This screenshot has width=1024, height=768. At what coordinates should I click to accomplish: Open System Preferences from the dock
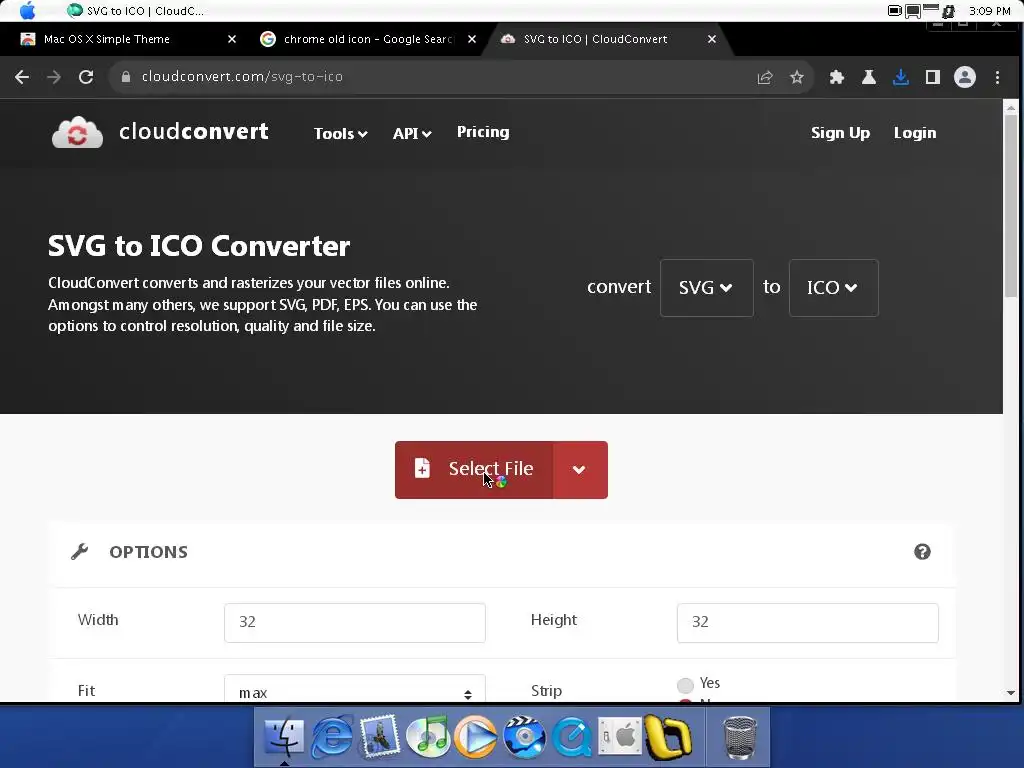click(x=619, y=737)
